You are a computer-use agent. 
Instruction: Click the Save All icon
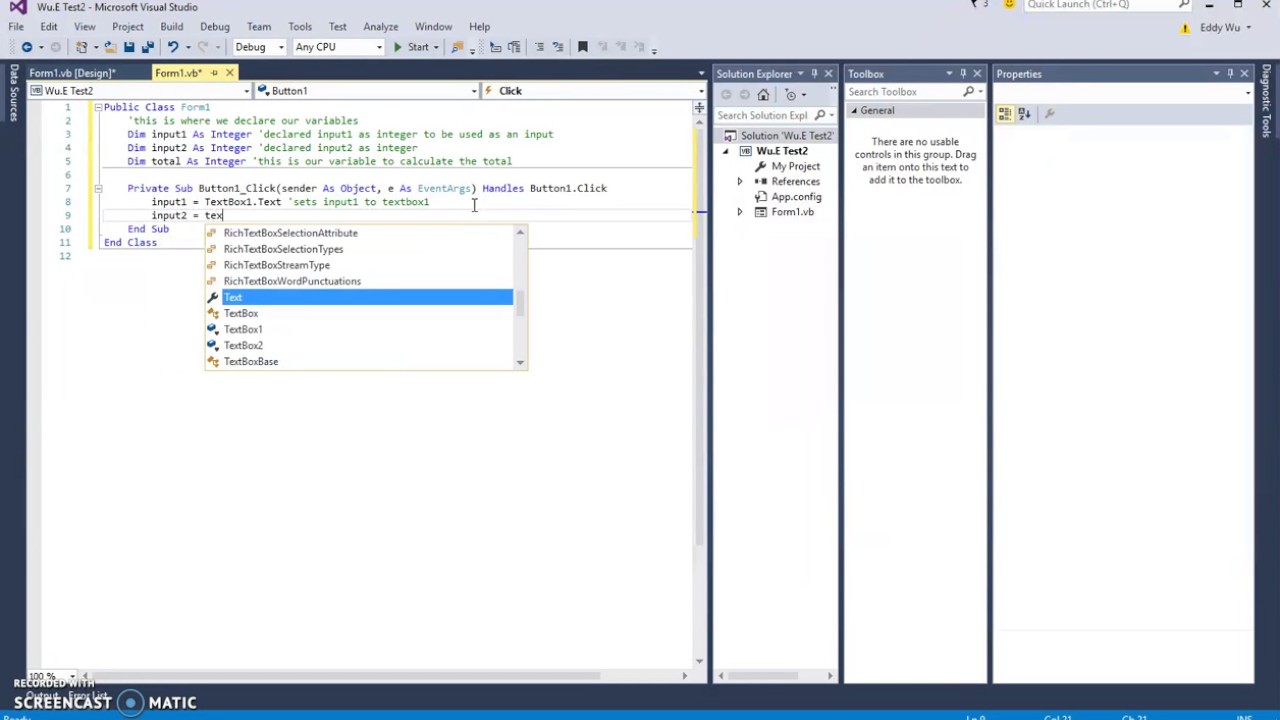coord(148,47)
